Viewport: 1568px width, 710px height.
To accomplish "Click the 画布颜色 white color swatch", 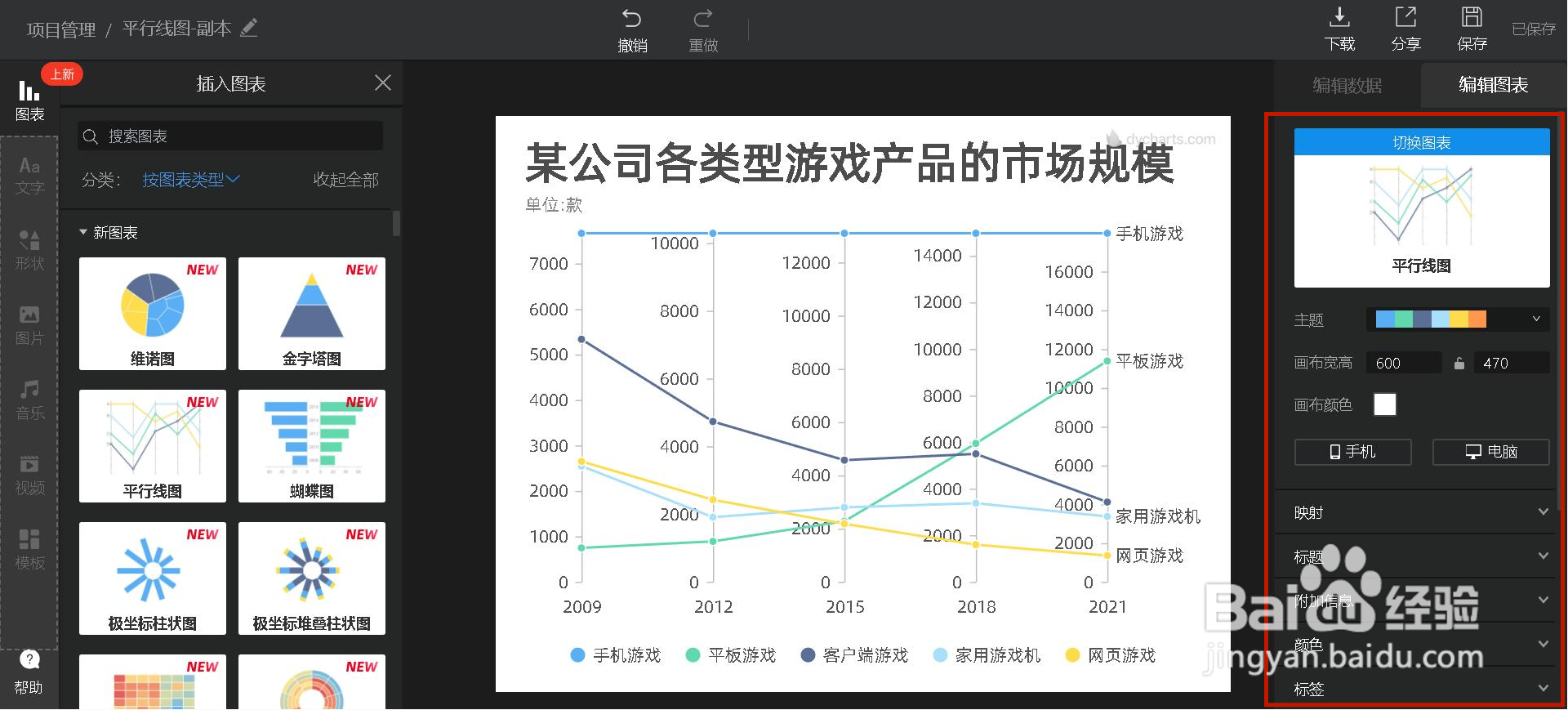I will pos(1385,404).
